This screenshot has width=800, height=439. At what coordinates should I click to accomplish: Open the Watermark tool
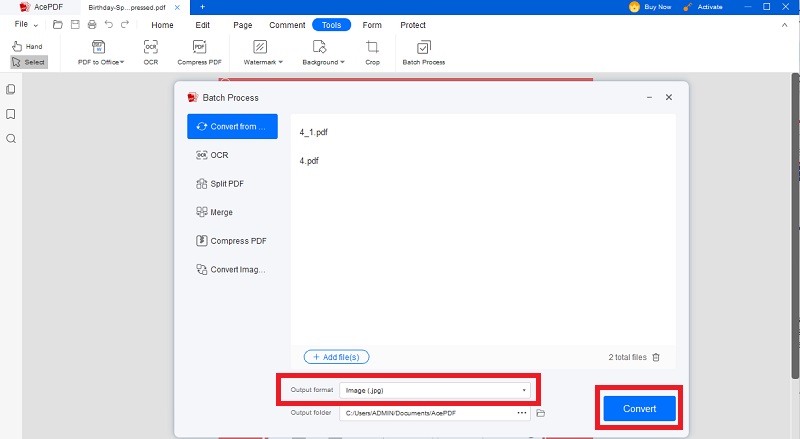click(x=263, y=53)
